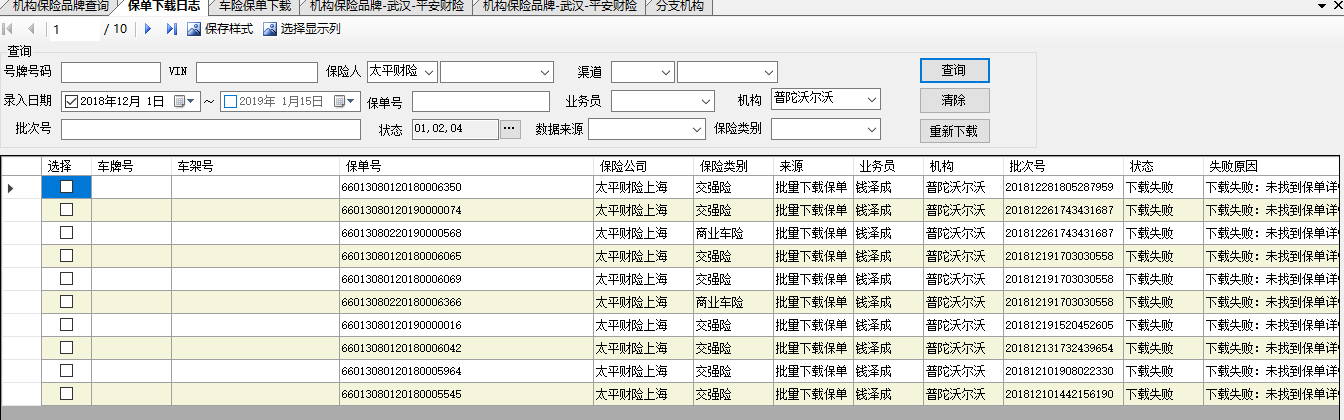Open the 分支机构 tab
Screen dimensions: 1344x420
(x=679, y=6)
